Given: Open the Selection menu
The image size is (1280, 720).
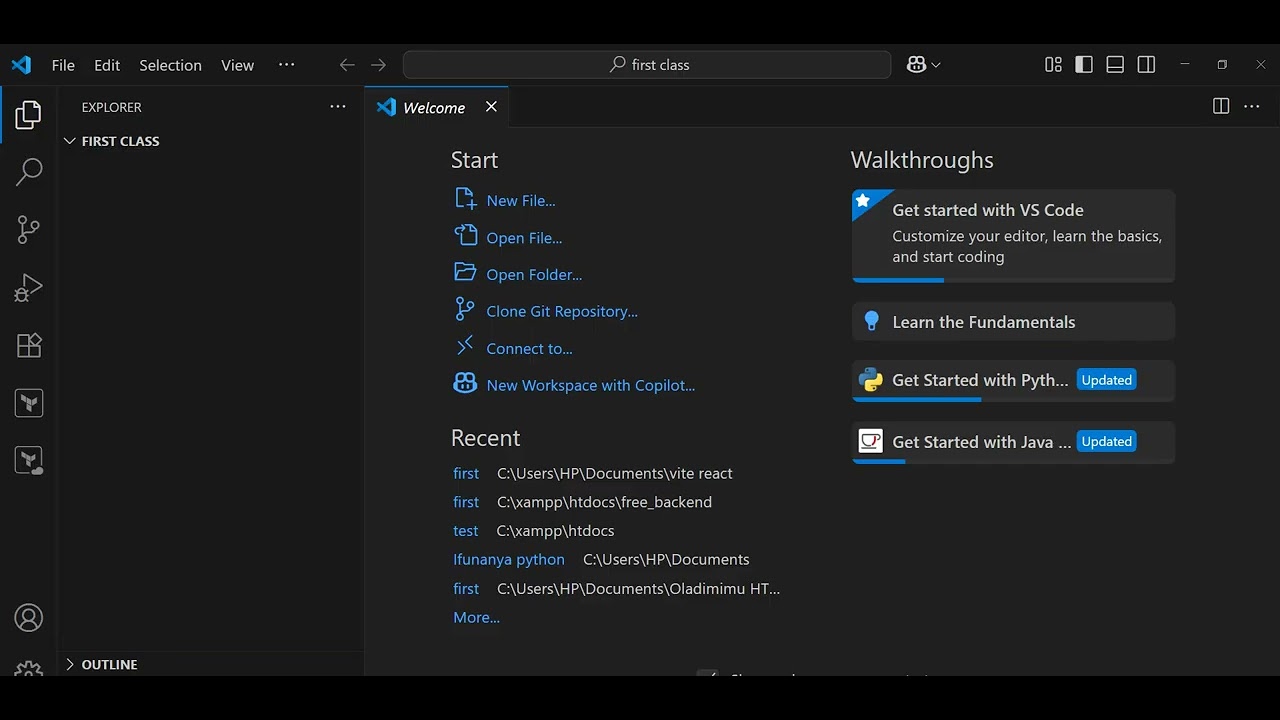Looking at the screenshot, I should click(170, 65).
